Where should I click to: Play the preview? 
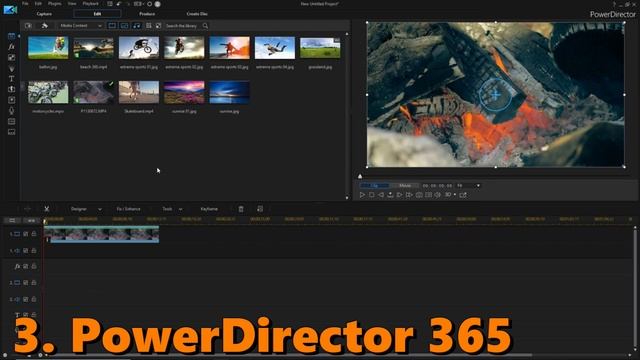pos(362,195)
